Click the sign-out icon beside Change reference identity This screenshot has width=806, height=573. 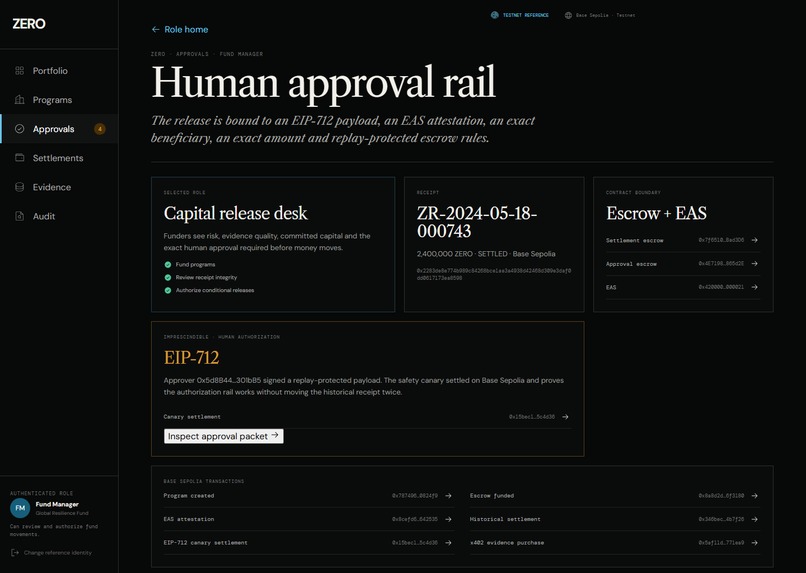click(15, 553)
